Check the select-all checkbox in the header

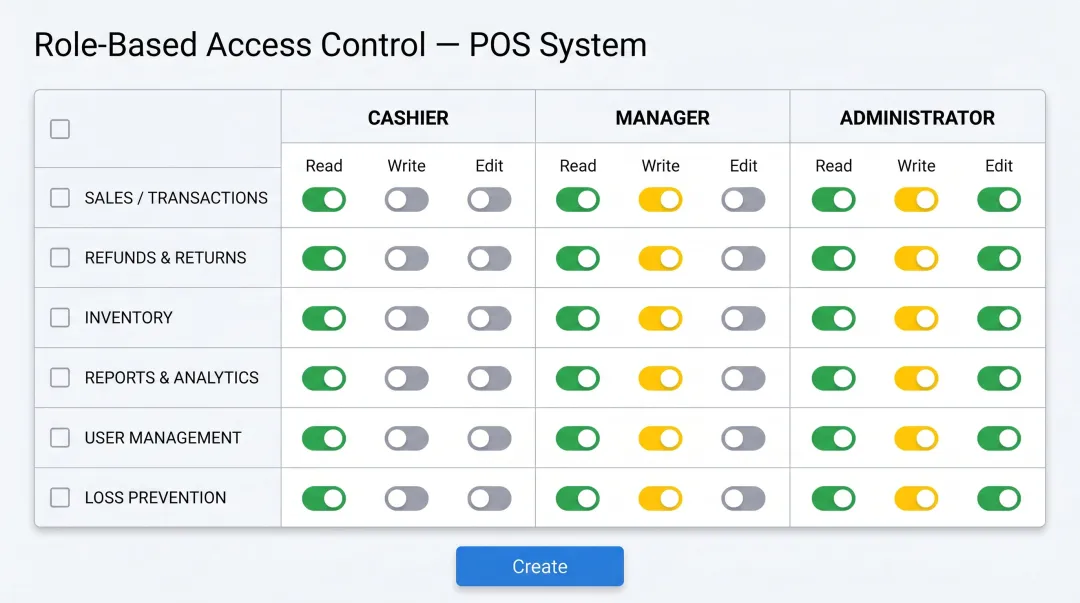[x=59, y=129]
